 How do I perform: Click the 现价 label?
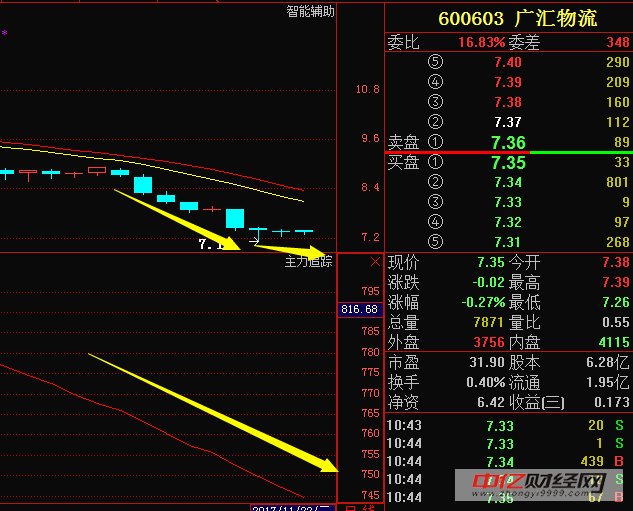[403, 262]
